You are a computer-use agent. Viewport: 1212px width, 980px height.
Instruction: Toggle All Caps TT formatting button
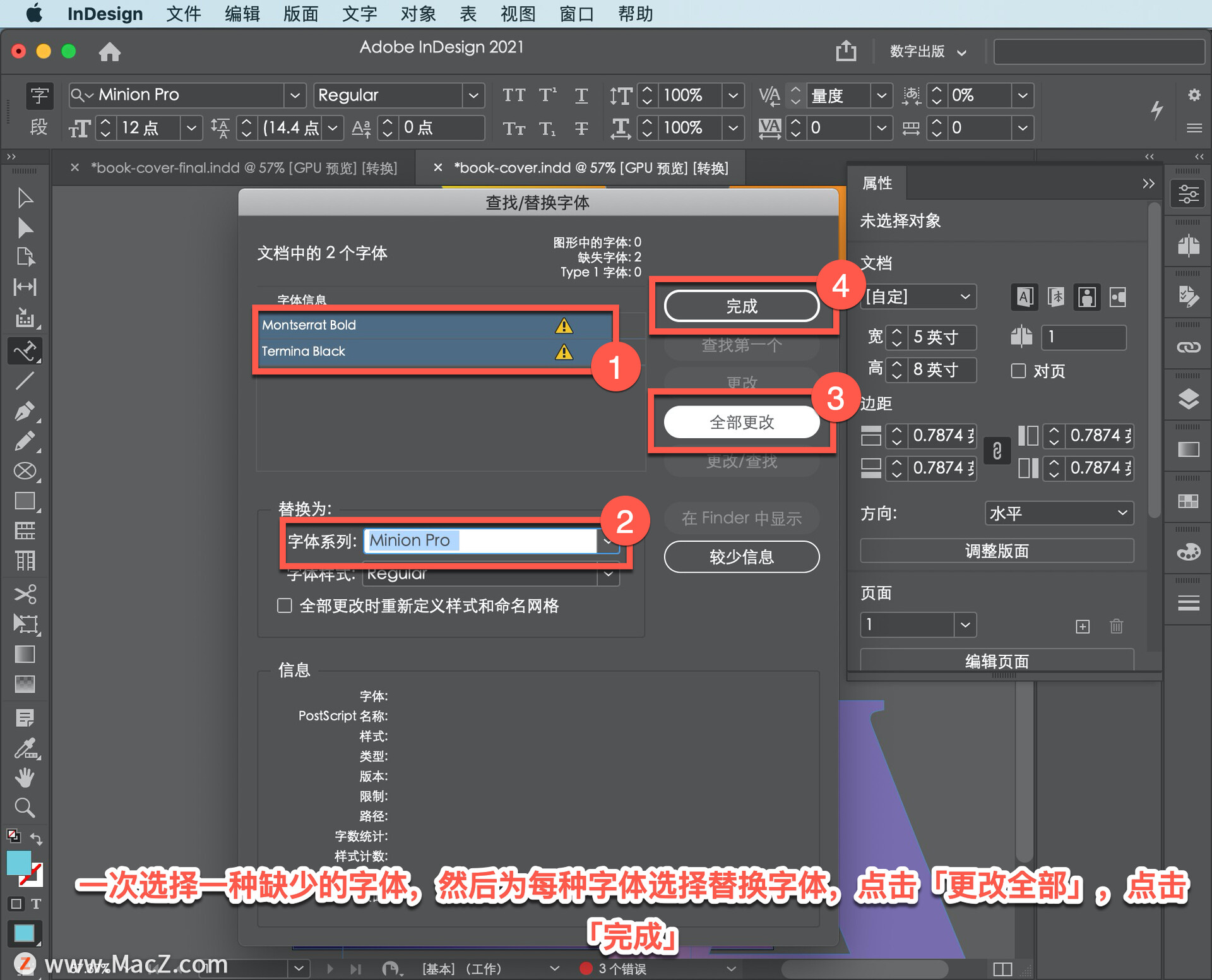coord(513,95)
